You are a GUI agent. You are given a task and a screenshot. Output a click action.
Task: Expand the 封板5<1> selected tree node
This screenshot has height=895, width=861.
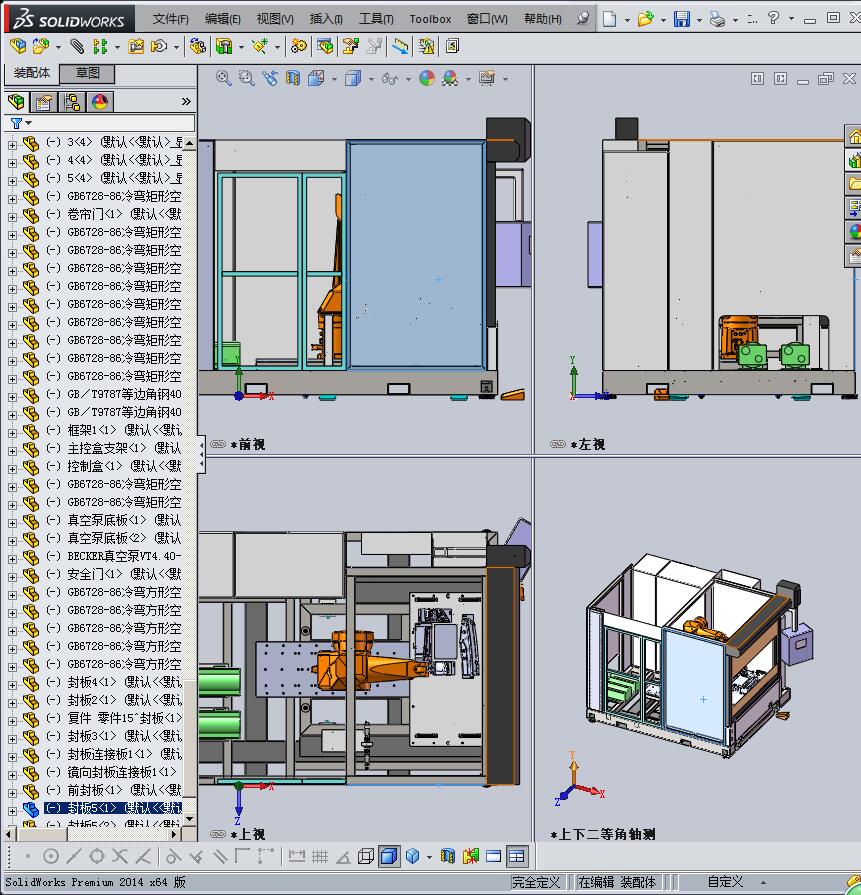(13, 811)
